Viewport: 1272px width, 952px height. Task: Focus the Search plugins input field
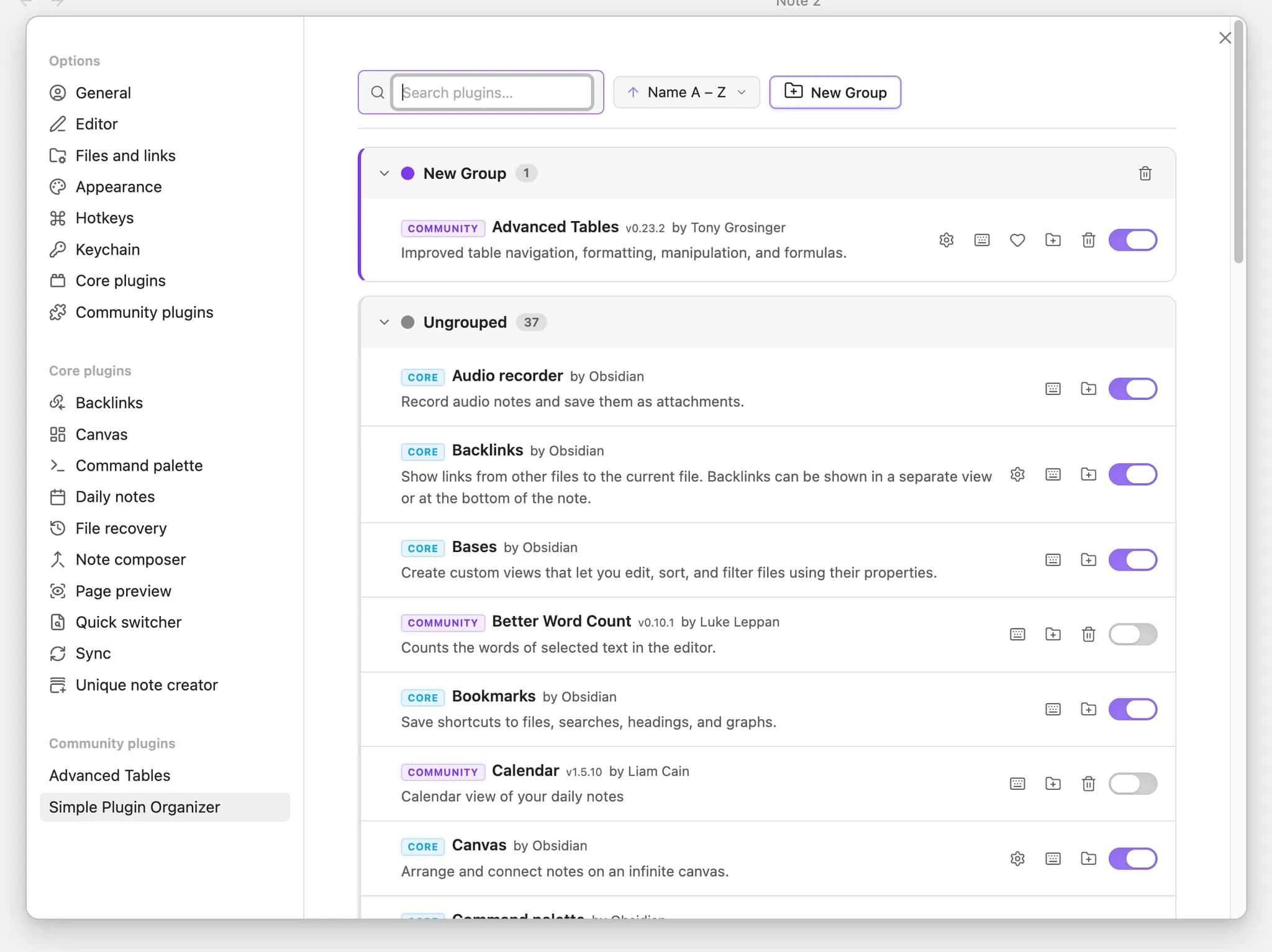[493, 93]
